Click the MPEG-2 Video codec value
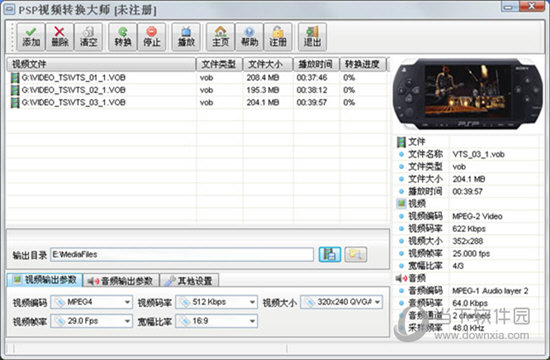The width and height of the screenshot is (550, 360). point(477,216)
